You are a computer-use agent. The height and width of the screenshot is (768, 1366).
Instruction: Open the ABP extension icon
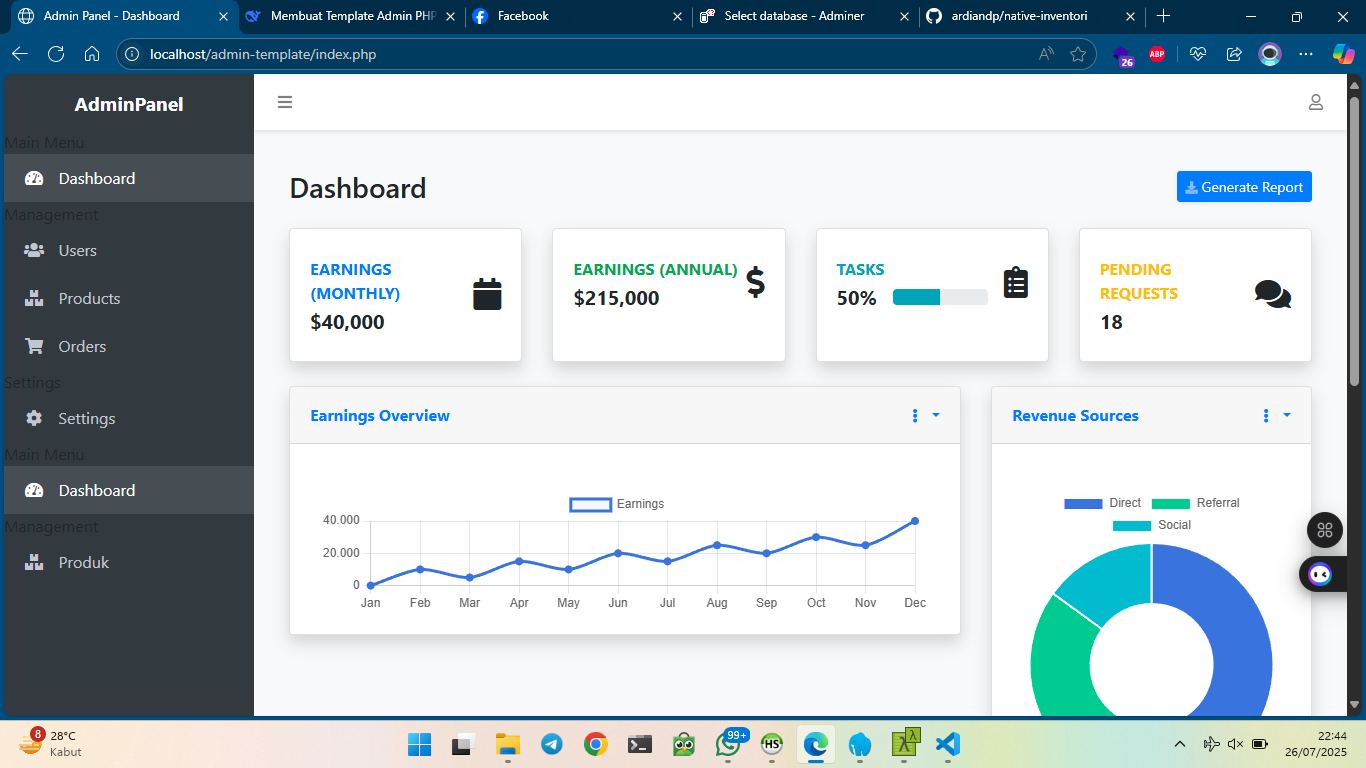click(x=1157, y=54)
